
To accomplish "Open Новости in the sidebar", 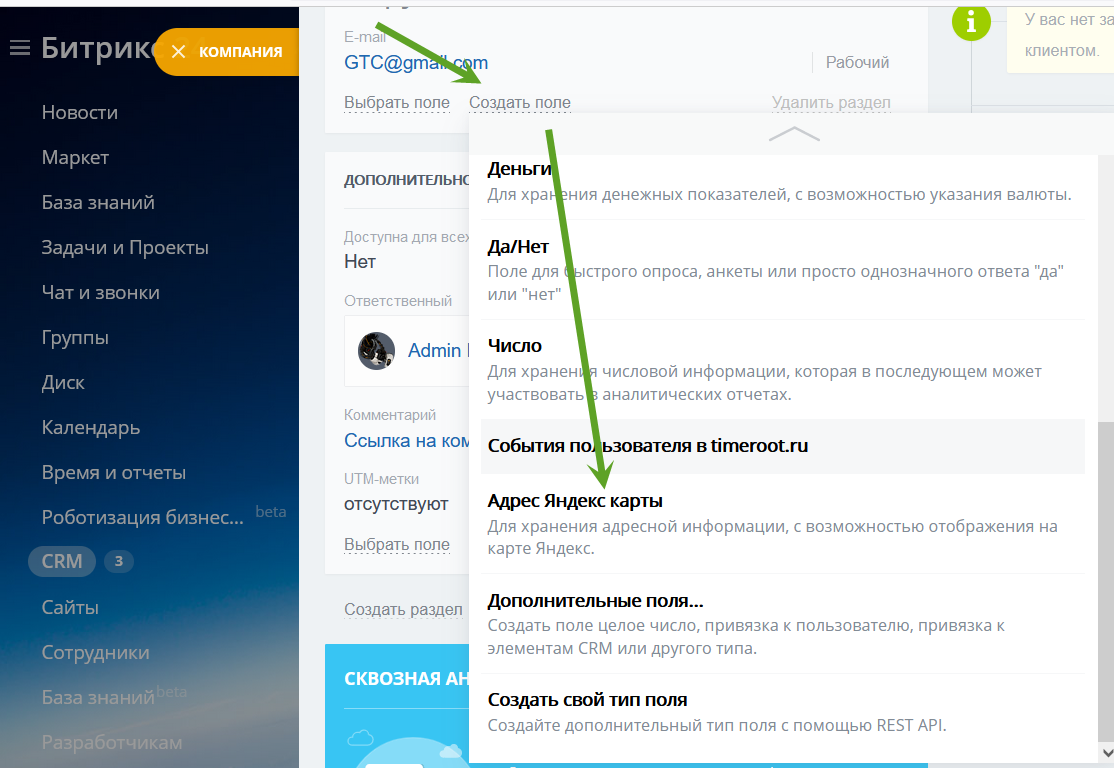I will point(80,112).
